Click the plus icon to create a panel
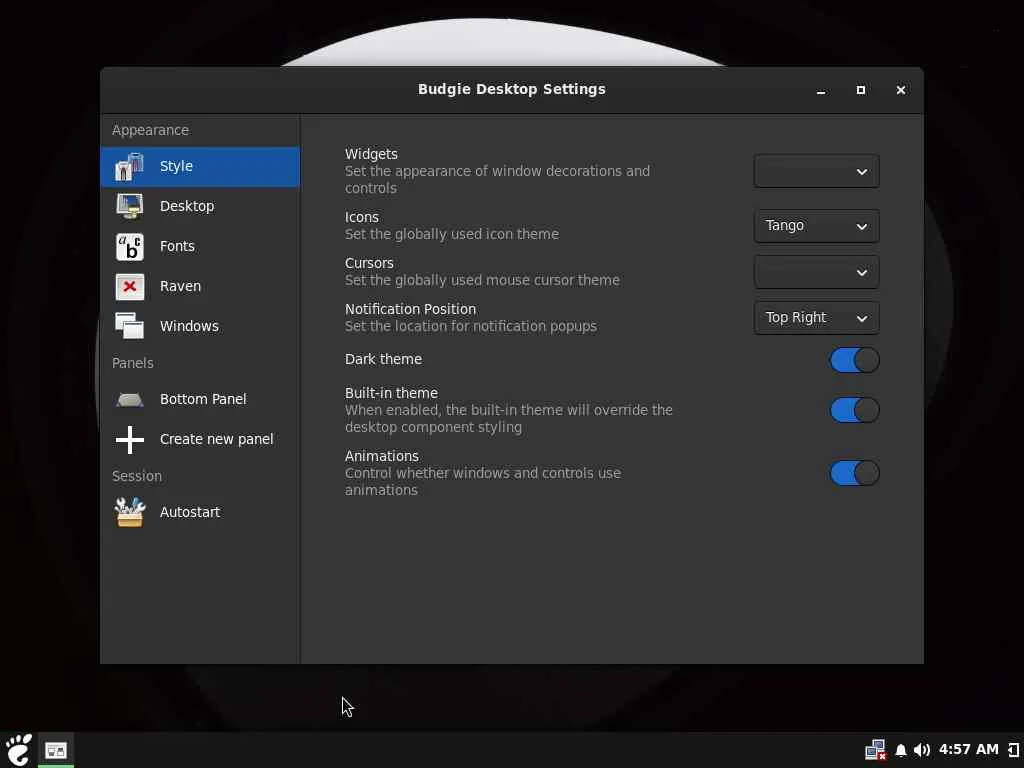 coord(129,440)
